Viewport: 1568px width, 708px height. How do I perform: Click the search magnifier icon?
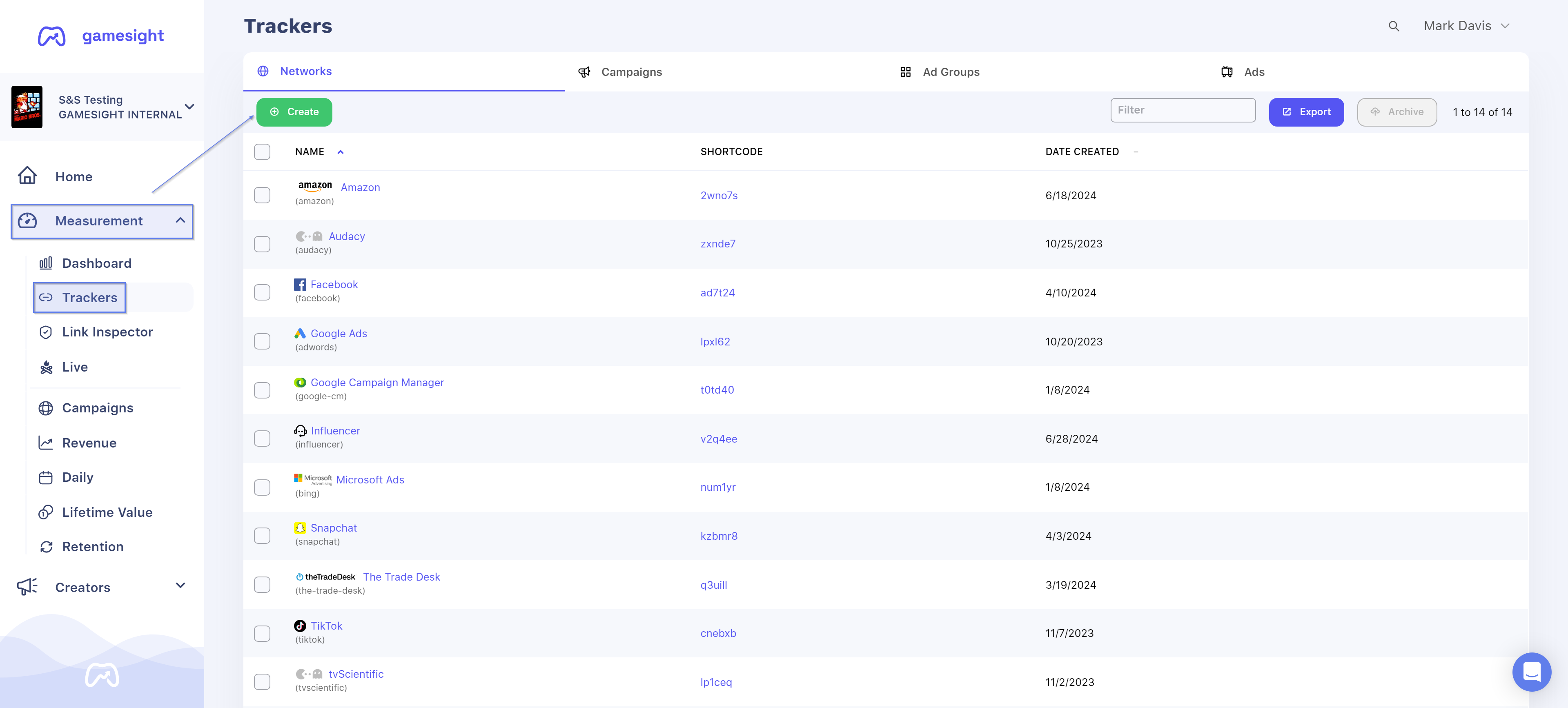coord(1393,26)
